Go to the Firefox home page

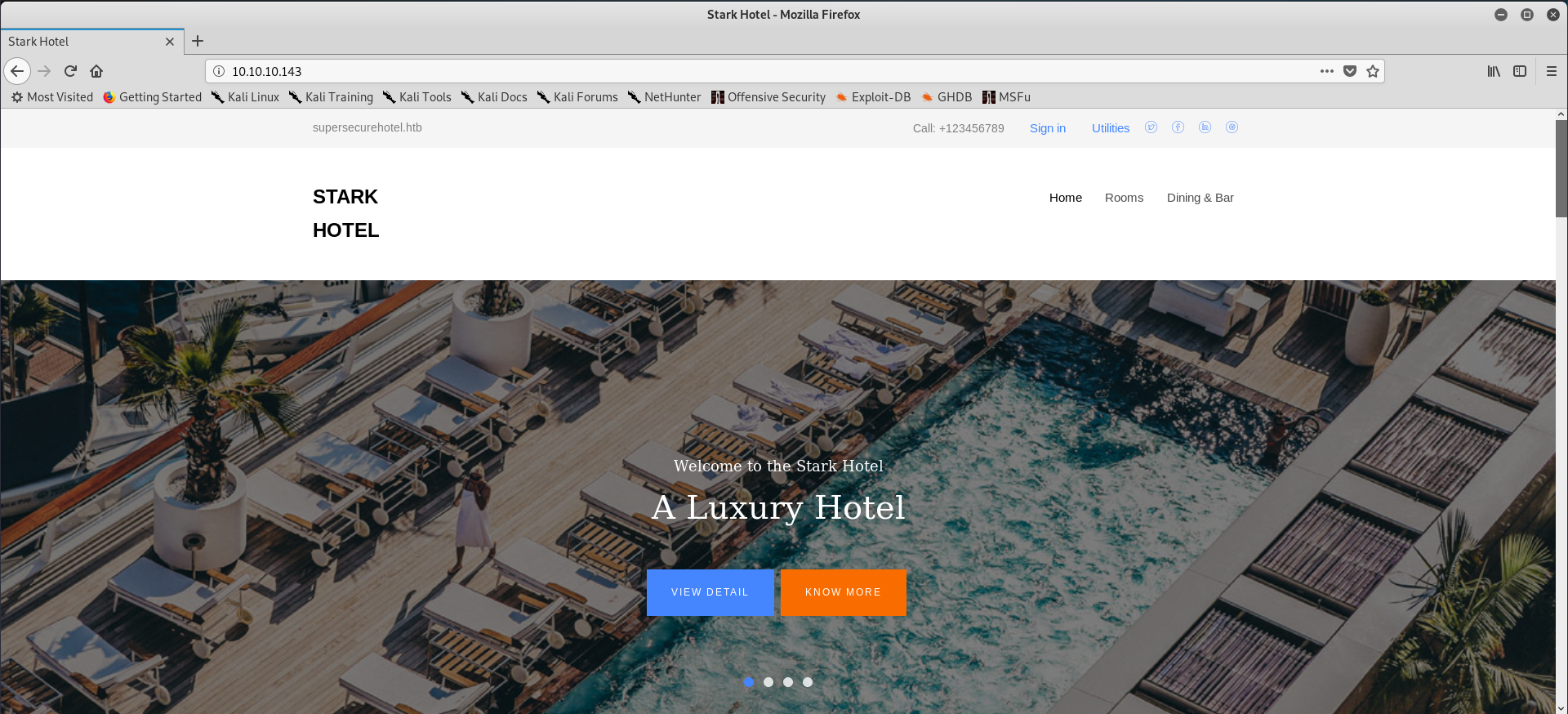pos(96,71)
